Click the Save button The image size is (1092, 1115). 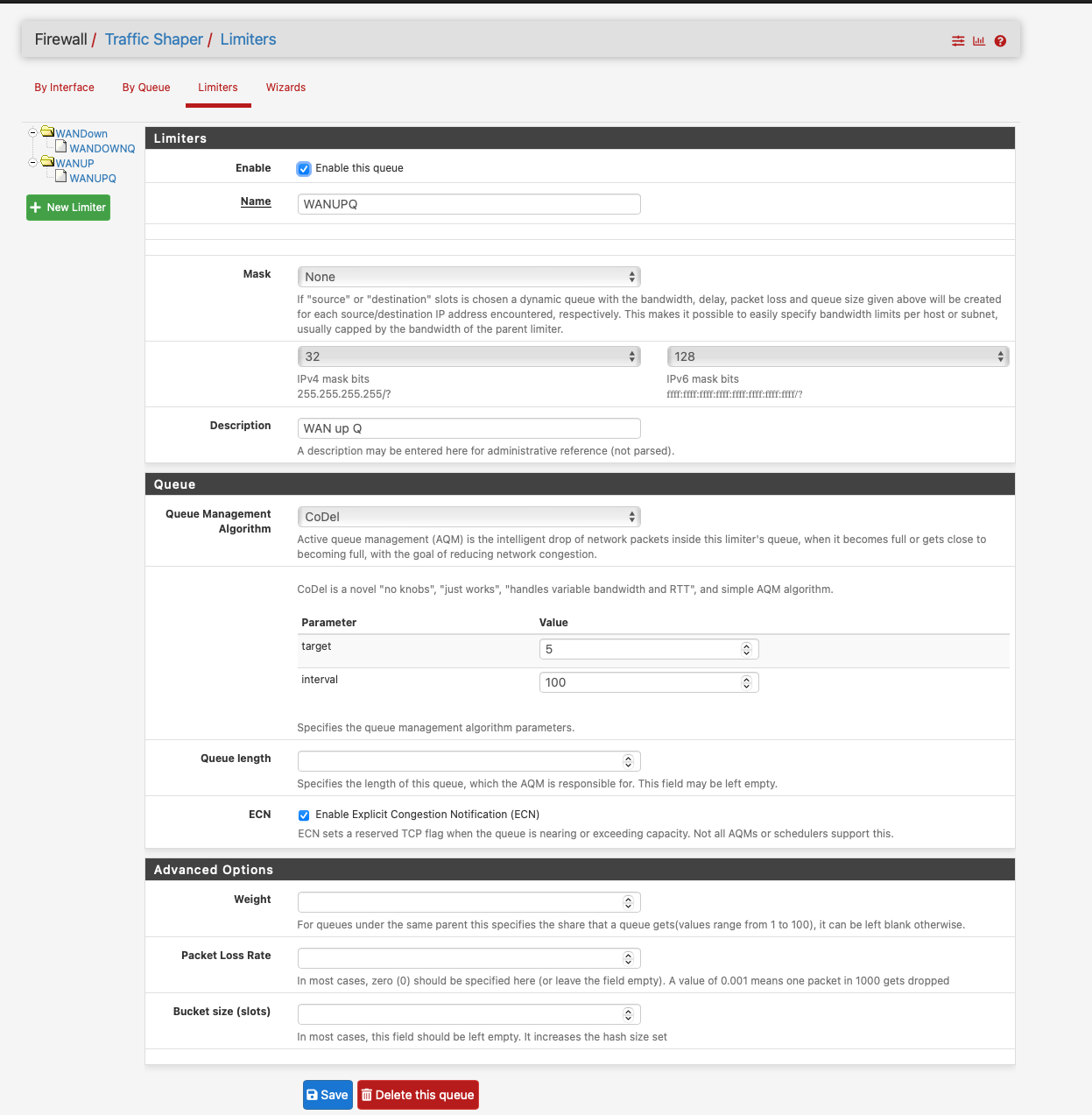(x=328, y=1095)
